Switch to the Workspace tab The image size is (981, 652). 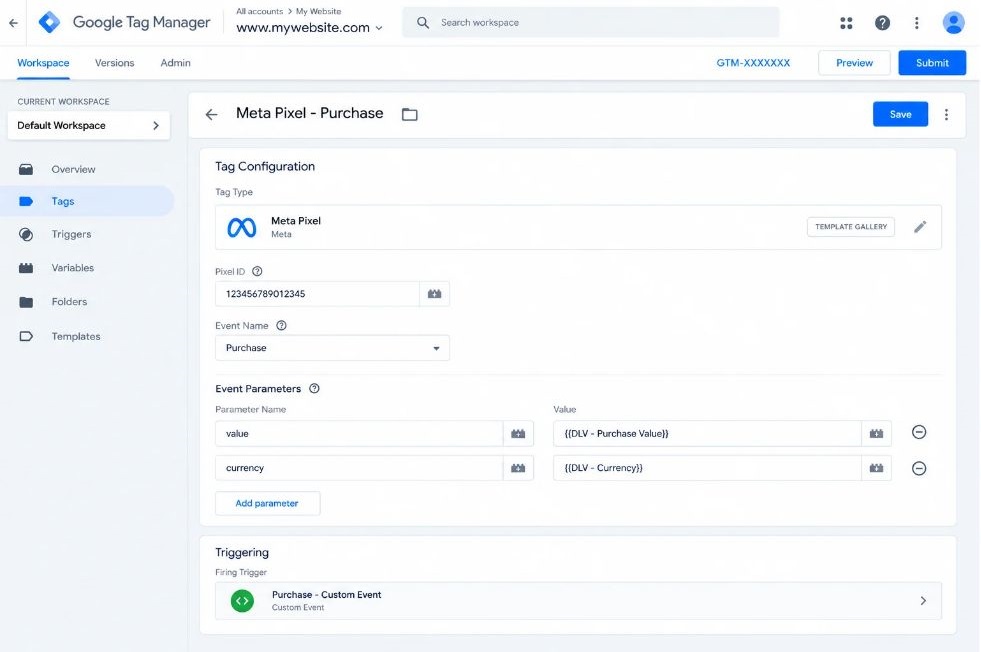[43, 63]
